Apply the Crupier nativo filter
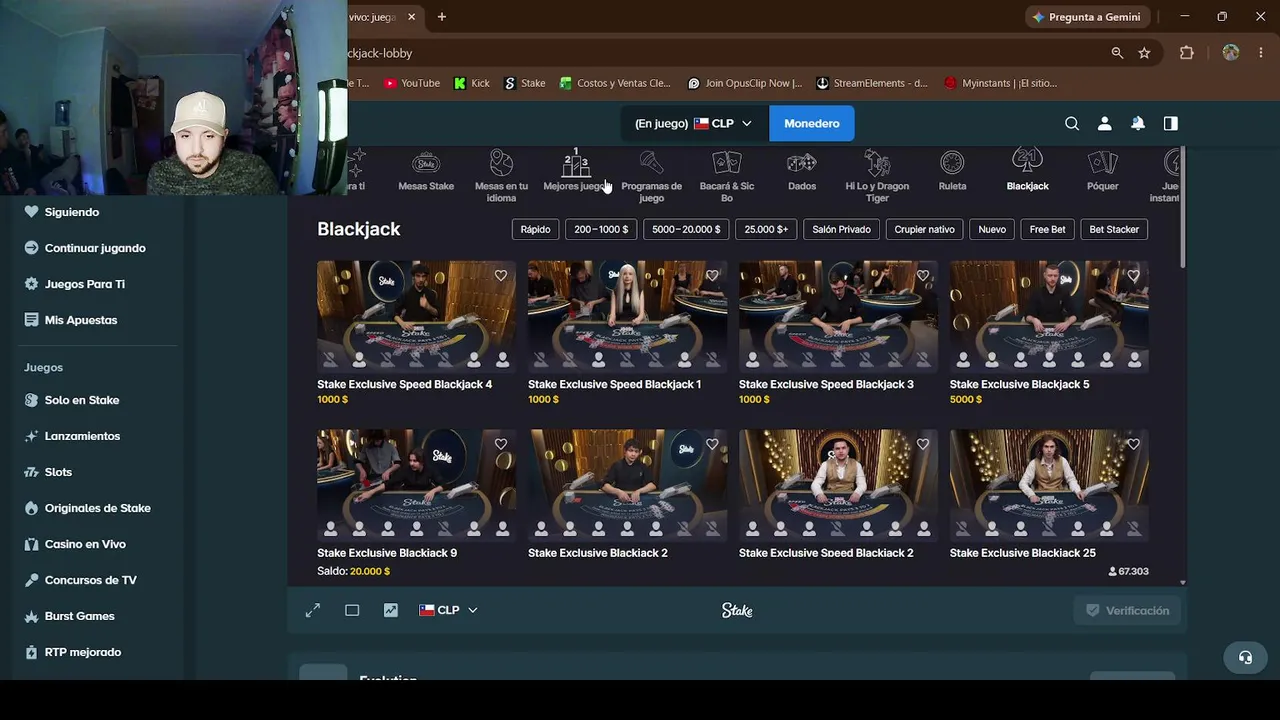 (924, 229)
